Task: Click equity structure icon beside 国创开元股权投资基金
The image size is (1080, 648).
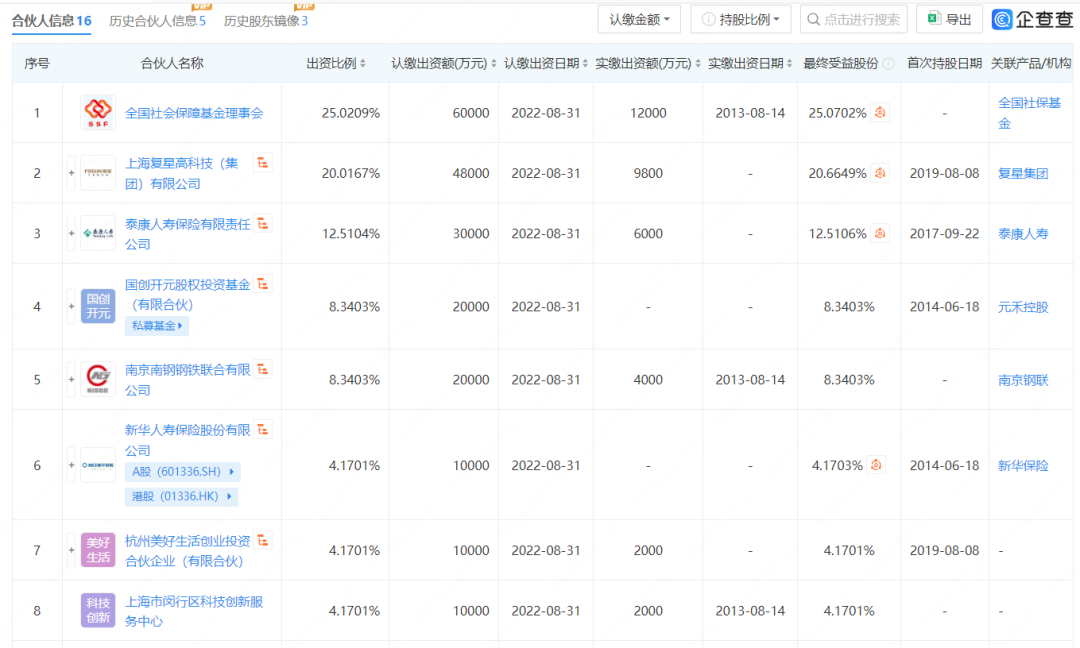Action: coord(262,284)
